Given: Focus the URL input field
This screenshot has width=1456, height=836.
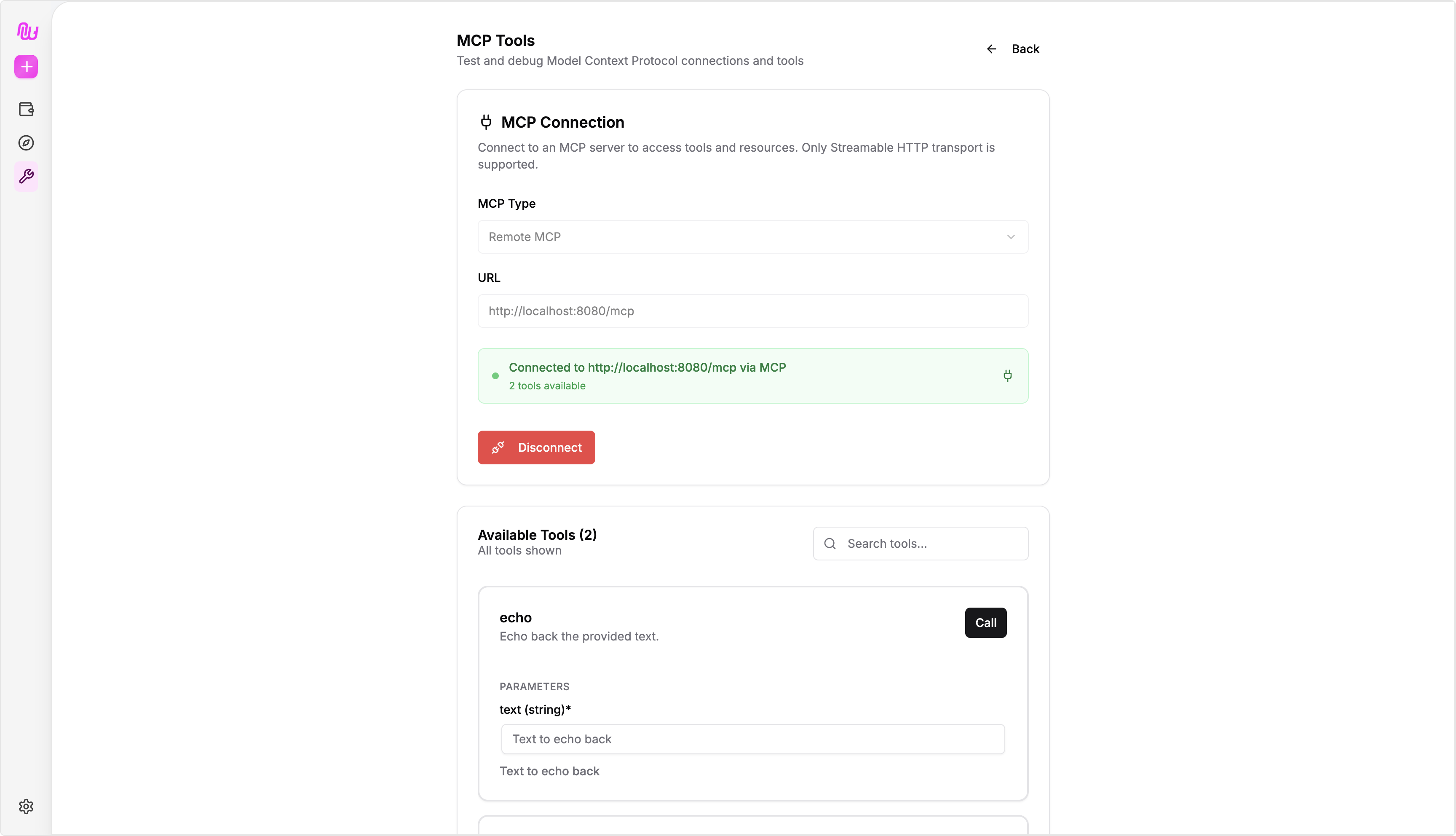Looking at the screenshot, I should pos(752,311).
